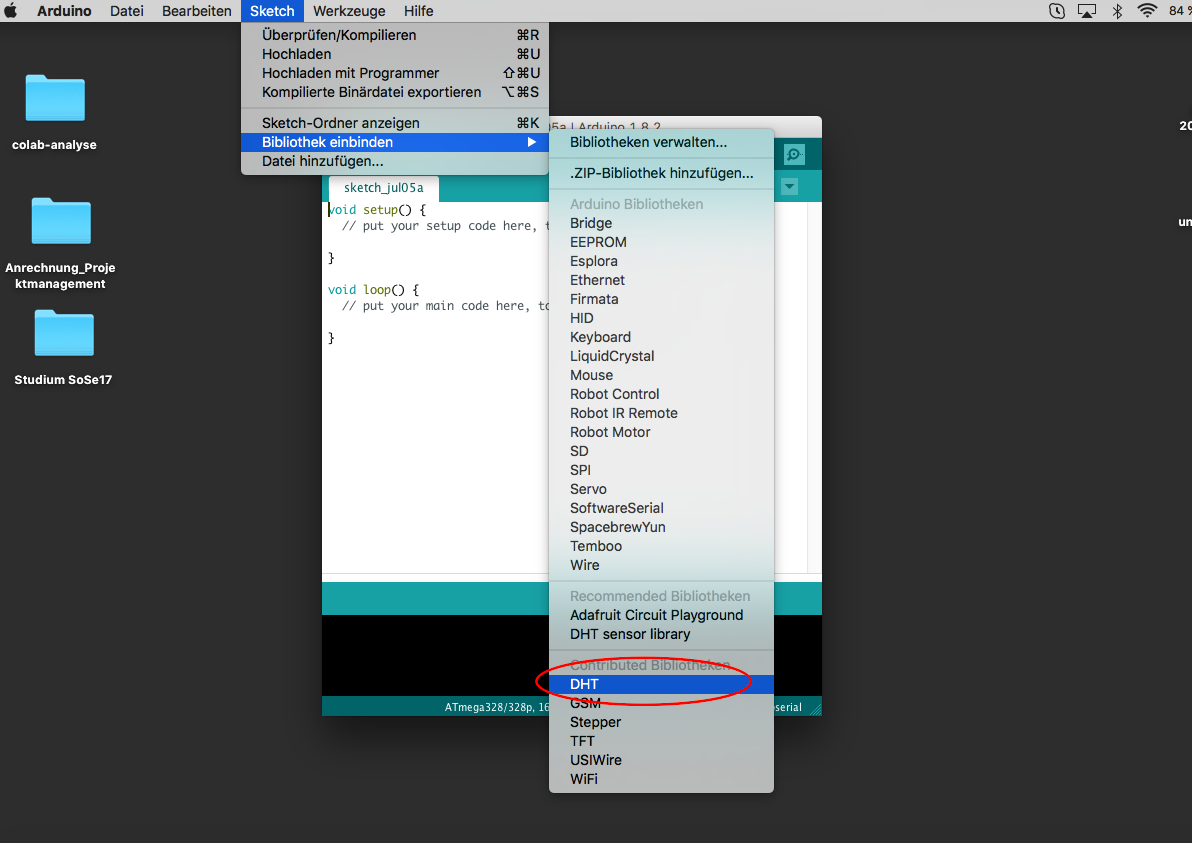1192x843 pixels.
Task: Include the EEPROM library
Action: (661, 242)
